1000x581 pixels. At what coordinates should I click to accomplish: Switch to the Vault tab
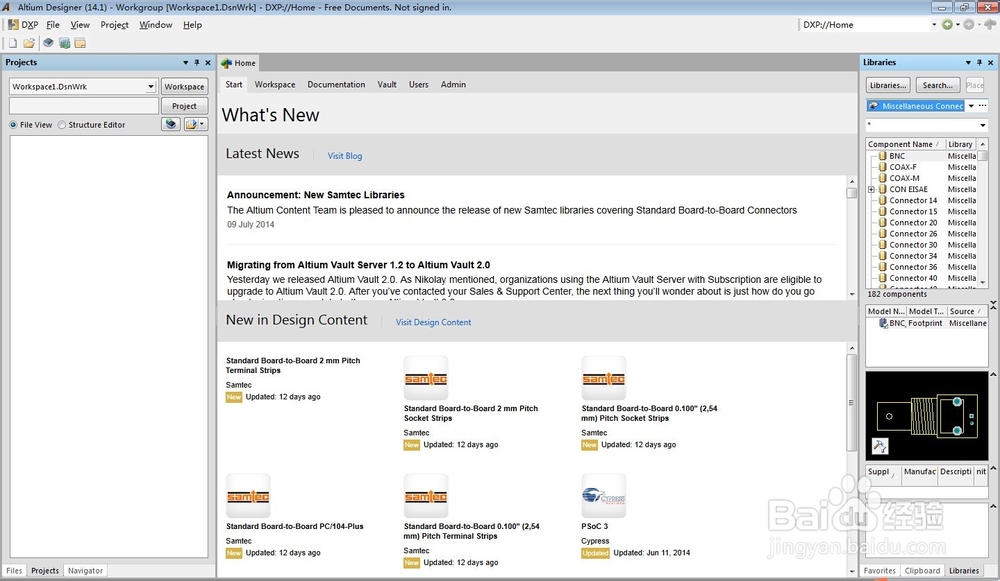[386, 84]
